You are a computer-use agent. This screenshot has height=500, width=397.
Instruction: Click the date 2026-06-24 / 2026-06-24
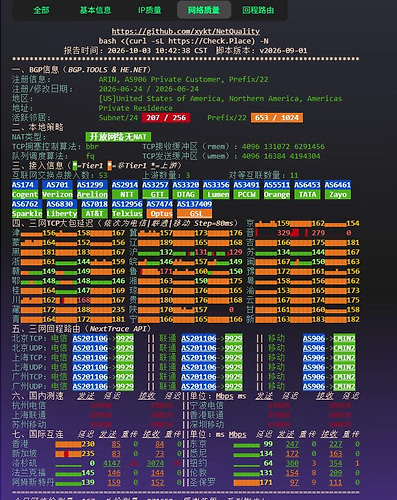point(149,89)
